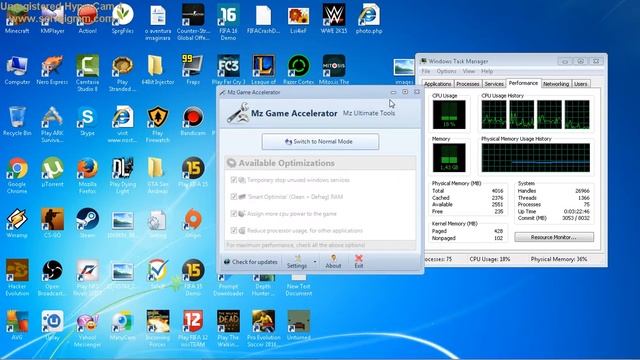
Task: Launch Skype from the desktop
Action: click(x=87, y=121)
